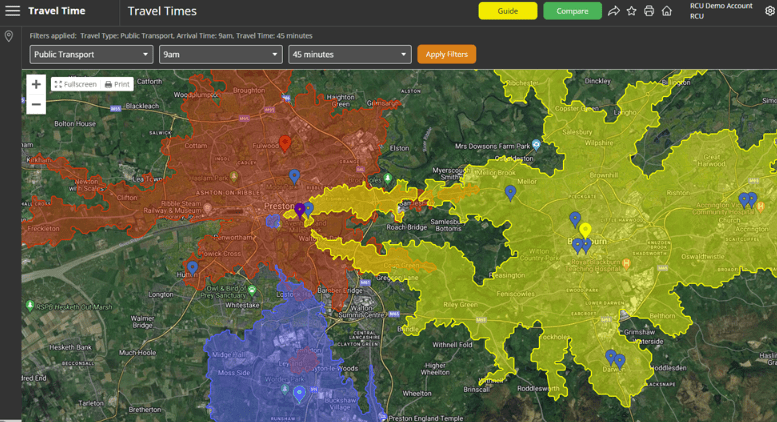Open the Public Transport travel type dropdown
777x422 pixels.
pyautogui.click(x=91, y=54)
